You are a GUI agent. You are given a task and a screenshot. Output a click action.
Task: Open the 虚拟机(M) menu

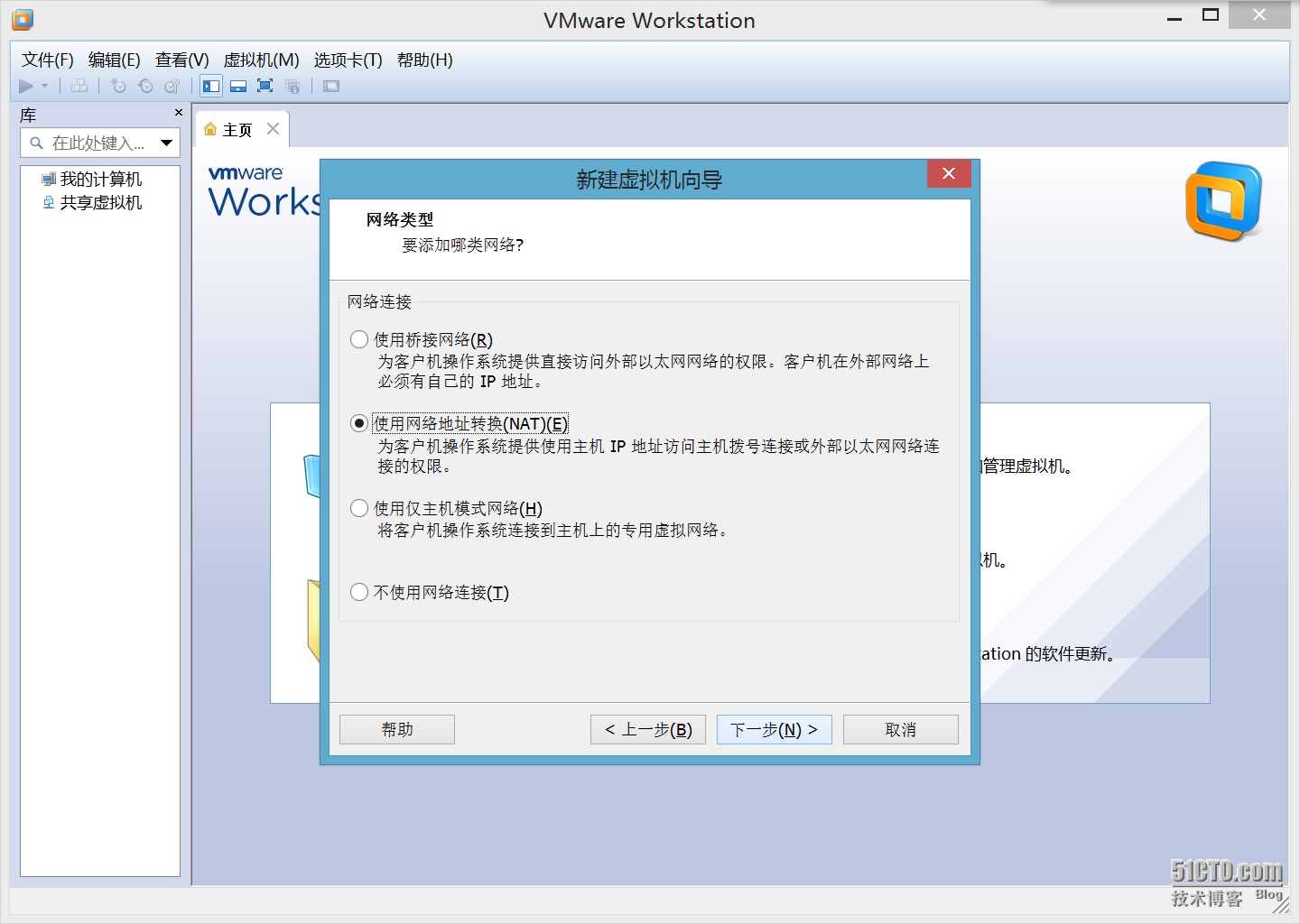click(262, 60)
